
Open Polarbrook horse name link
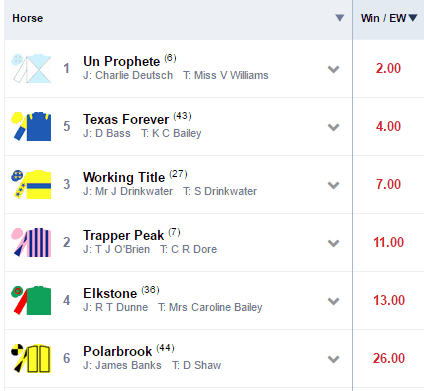click(x=117, y=351)
